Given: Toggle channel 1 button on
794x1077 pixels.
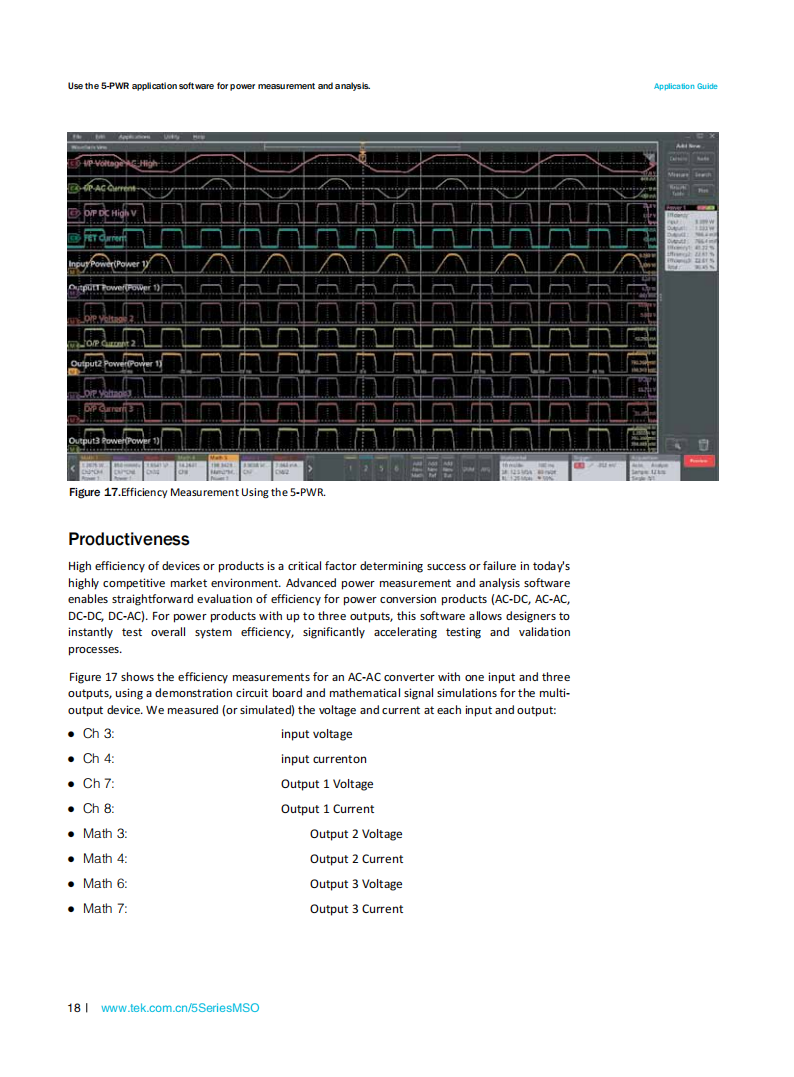Looking at the screenshot, I should coord(350,468).
